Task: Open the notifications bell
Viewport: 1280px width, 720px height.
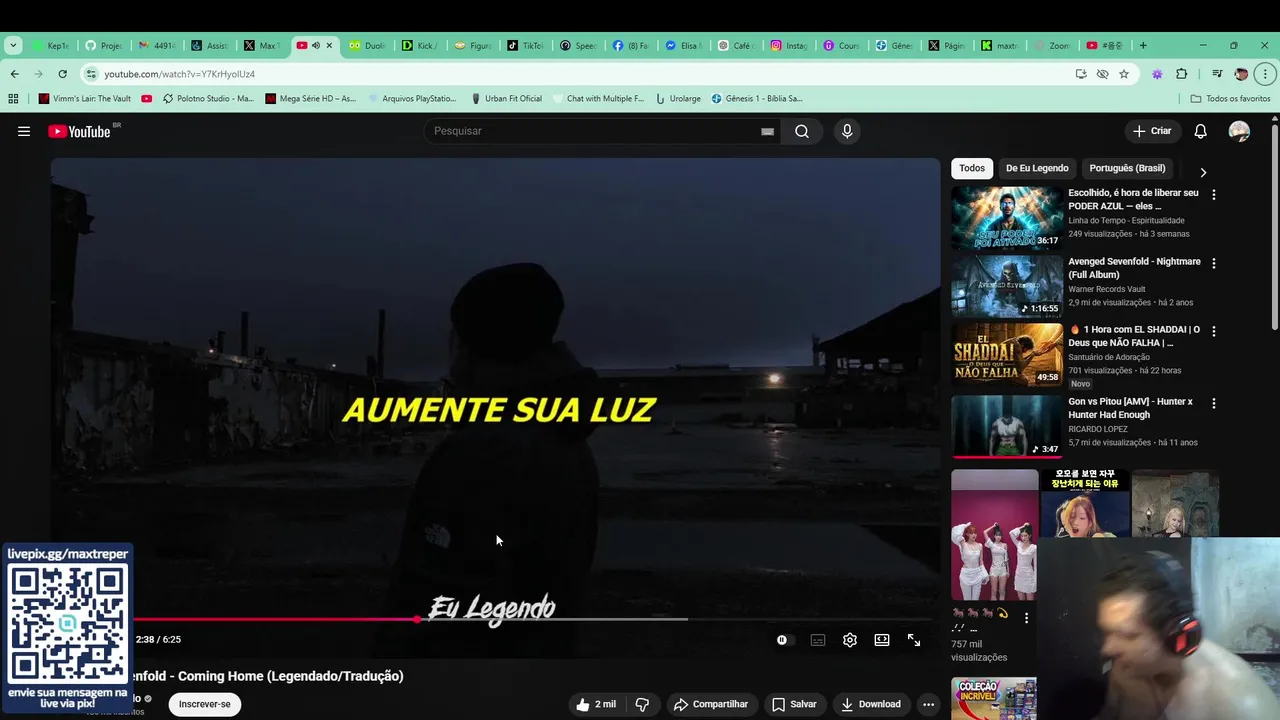Action: (1201, 131)
